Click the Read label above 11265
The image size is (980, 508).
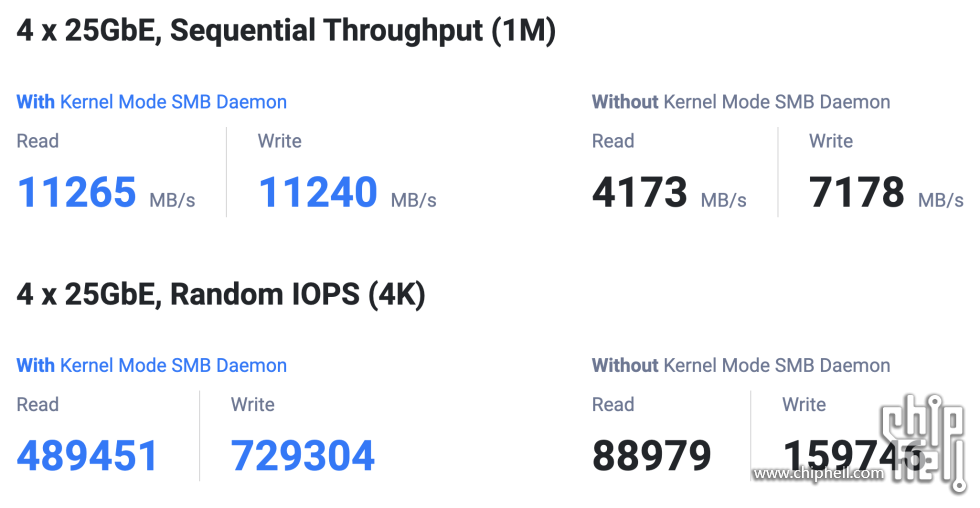38,141
